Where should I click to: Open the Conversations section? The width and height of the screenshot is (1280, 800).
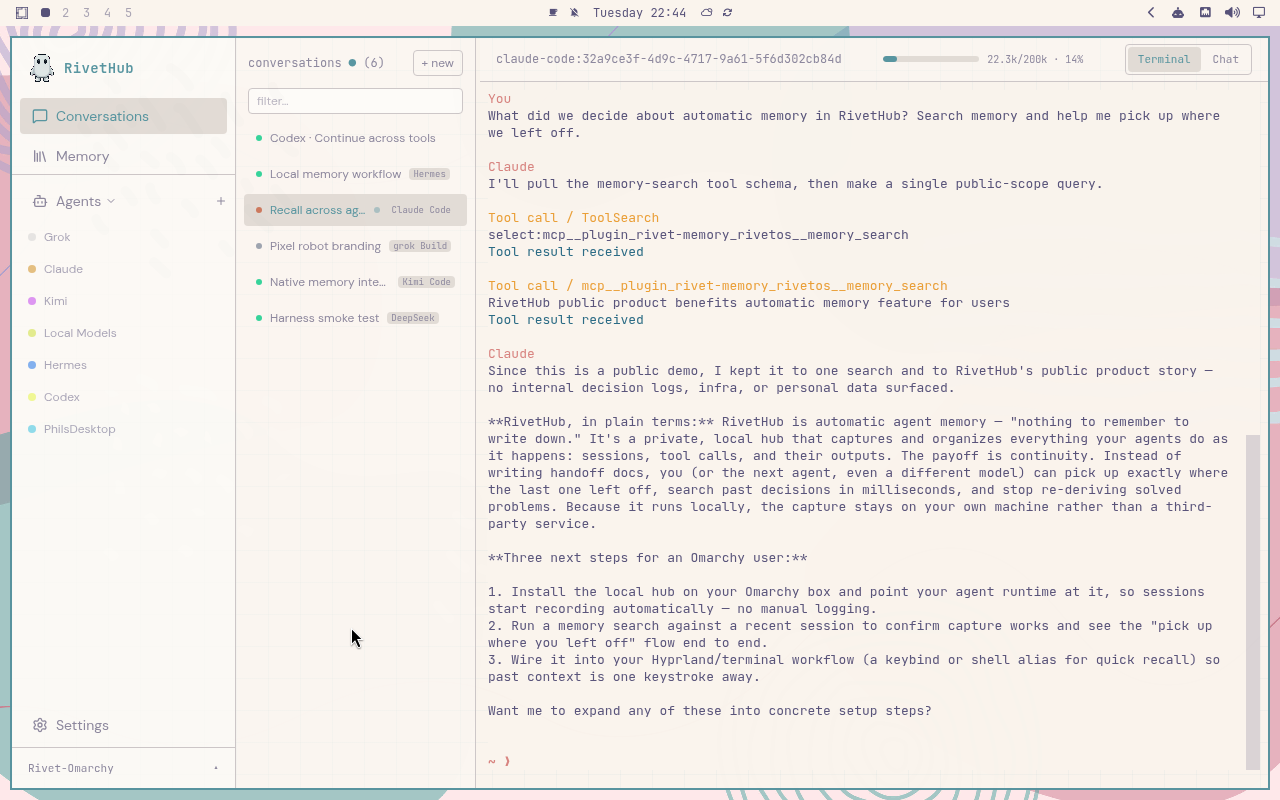click(123, 116)
